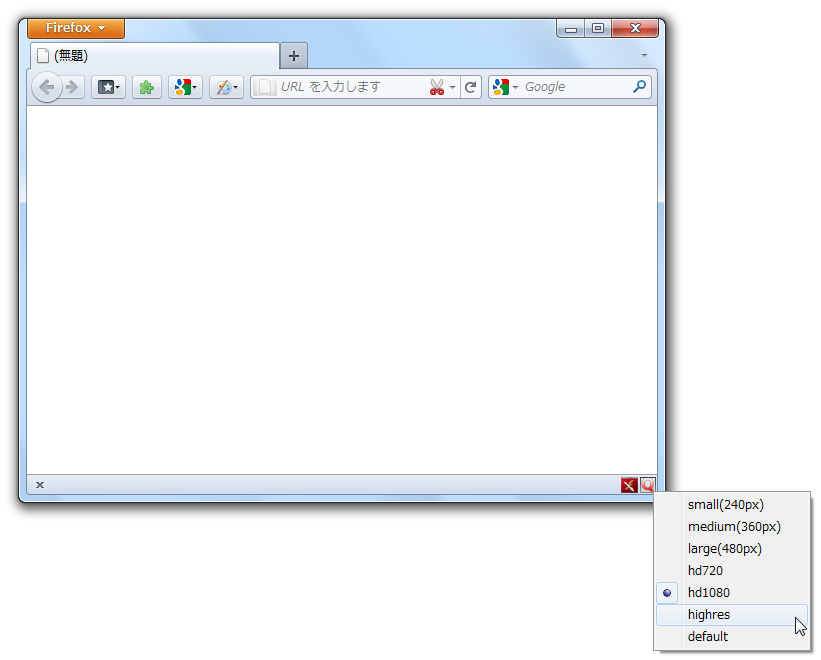Image resolution: width=821 pixels, height=660 pixels.
Task: Minimize the Firefox window
Action: coord(571,28)
